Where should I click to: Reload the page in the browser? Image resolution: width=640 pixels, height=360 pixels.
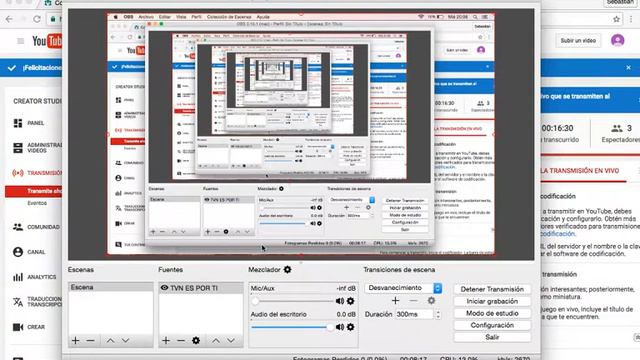tap(37, 19)
